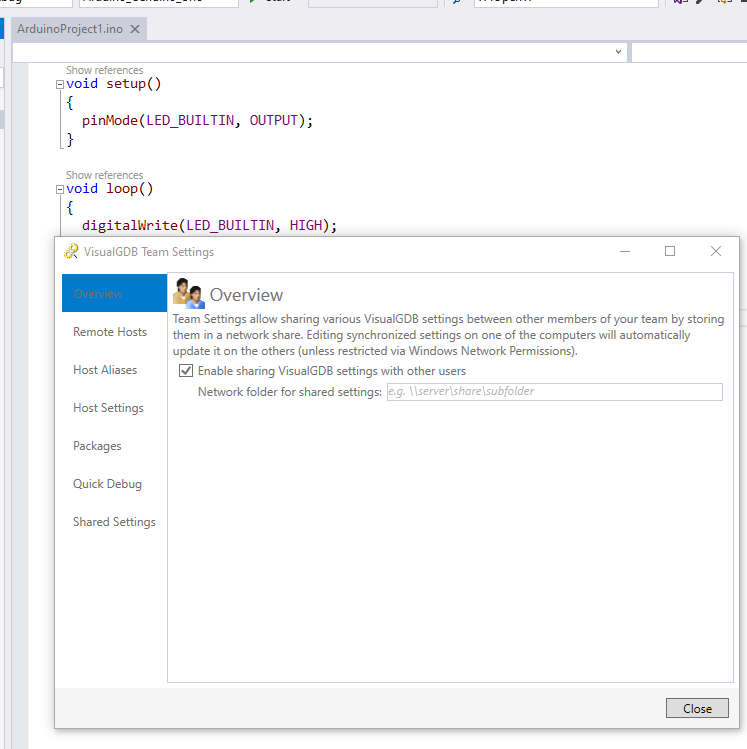
Task: Toggle Enable sharing VisualGDB settings checkbox
Action: click(x=186, y=371)
